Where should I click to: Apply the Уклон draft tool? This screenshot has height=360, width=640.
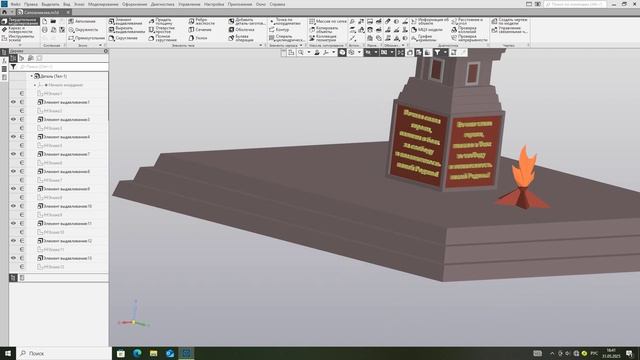[198, 38]
